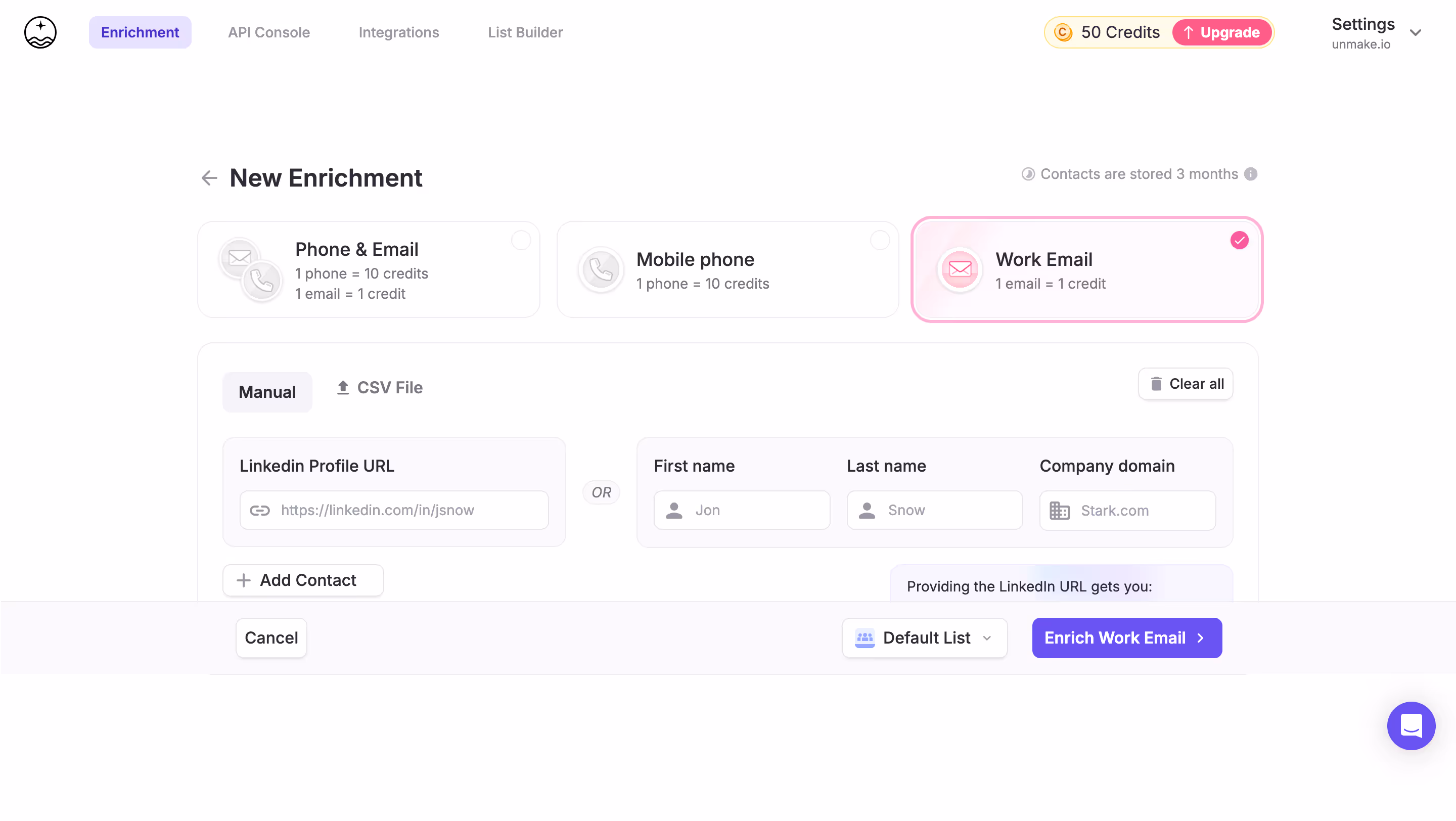
Task: Deselect the Work Email checkmark
Action: [1239, 240]
